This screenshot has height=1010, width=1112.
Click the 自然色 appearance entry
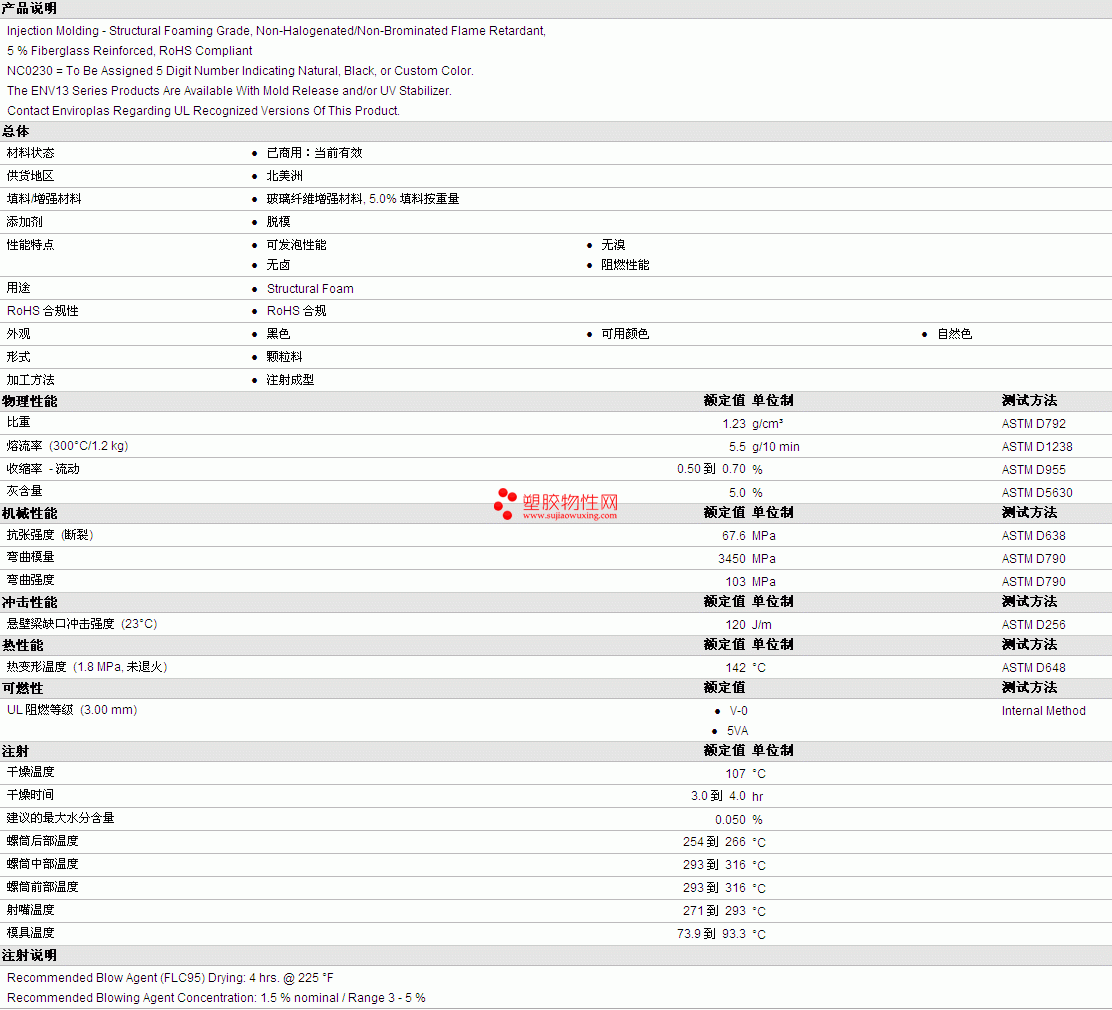(x=955, y=334)
